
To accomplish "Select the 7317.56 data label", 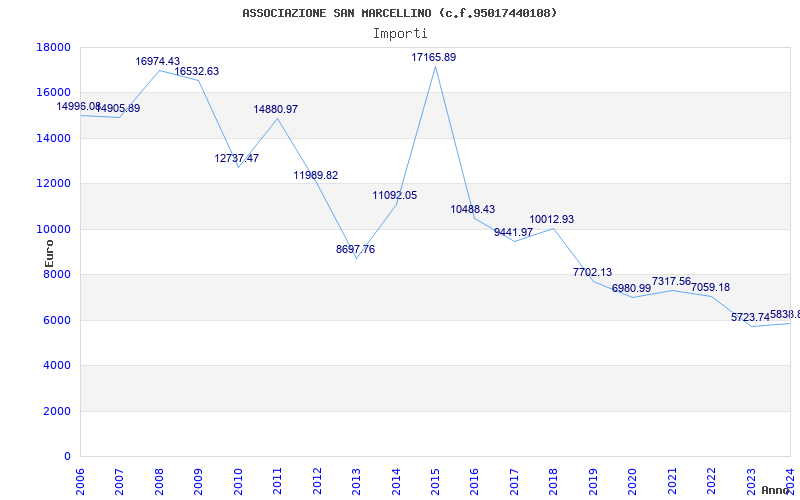I will pos(671,282).
